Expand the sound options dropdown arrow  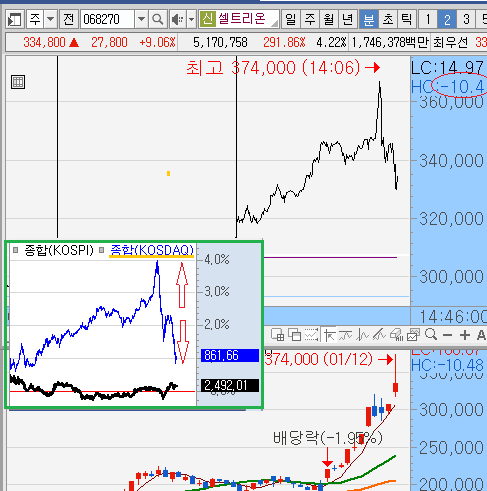[x=191, y=20]
